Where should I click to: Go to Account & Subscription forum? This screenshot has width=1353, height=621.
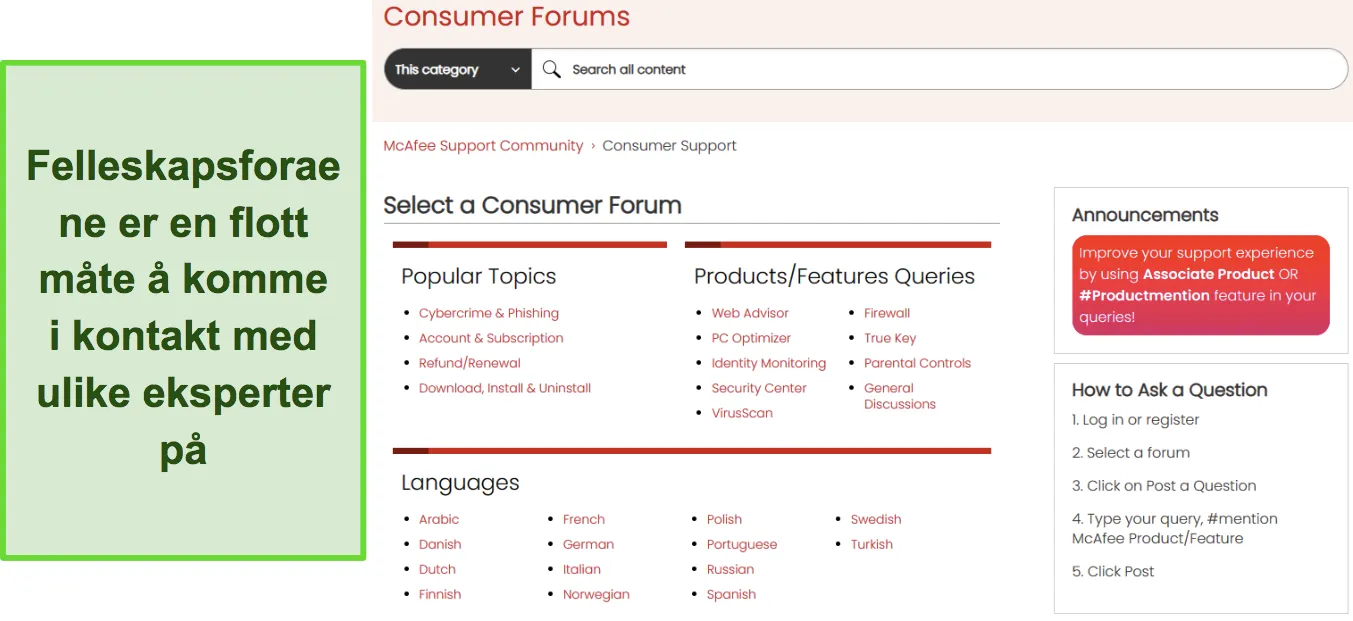490,338
